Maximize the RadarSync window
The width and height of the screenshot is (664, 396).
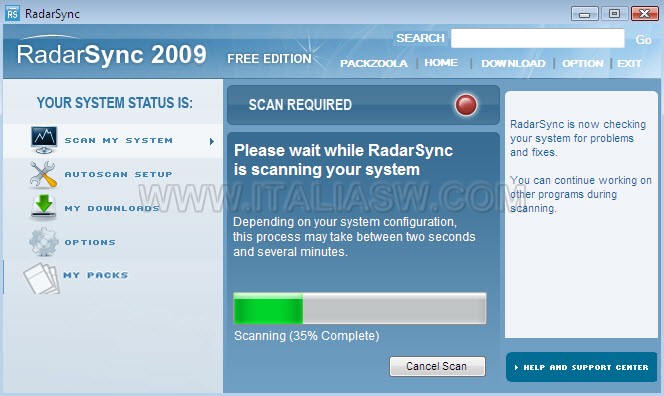point(614,14)
